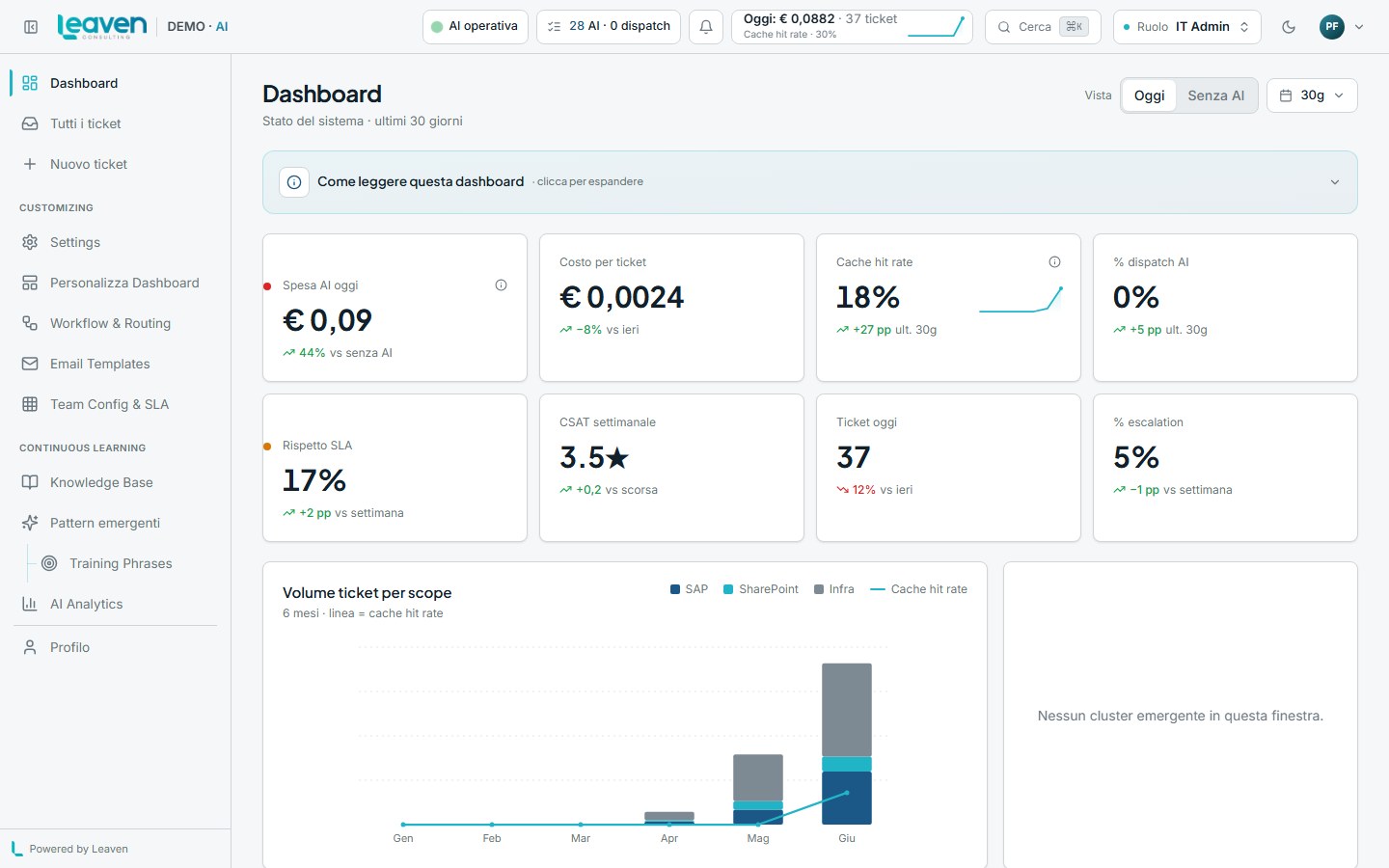Click info icon on Cache hit rate card
Screen dimensions: 1389x868
click(x=1054, y=261)
